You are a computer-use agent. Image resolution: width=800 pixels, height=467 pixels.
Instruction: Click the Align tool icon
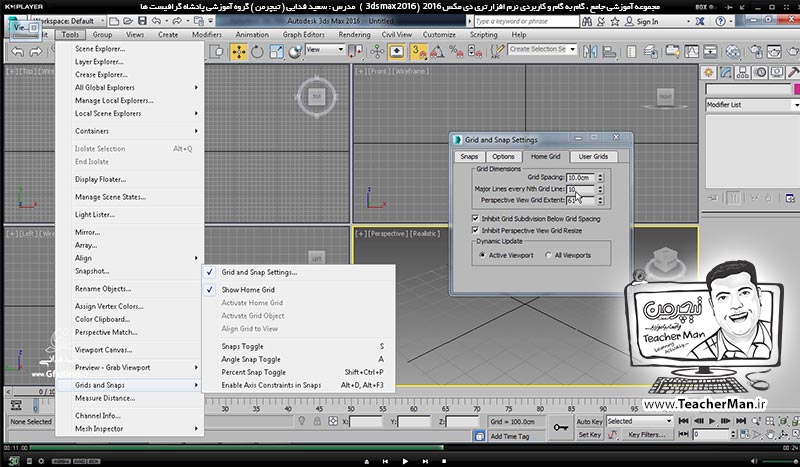tap(609, 52)
